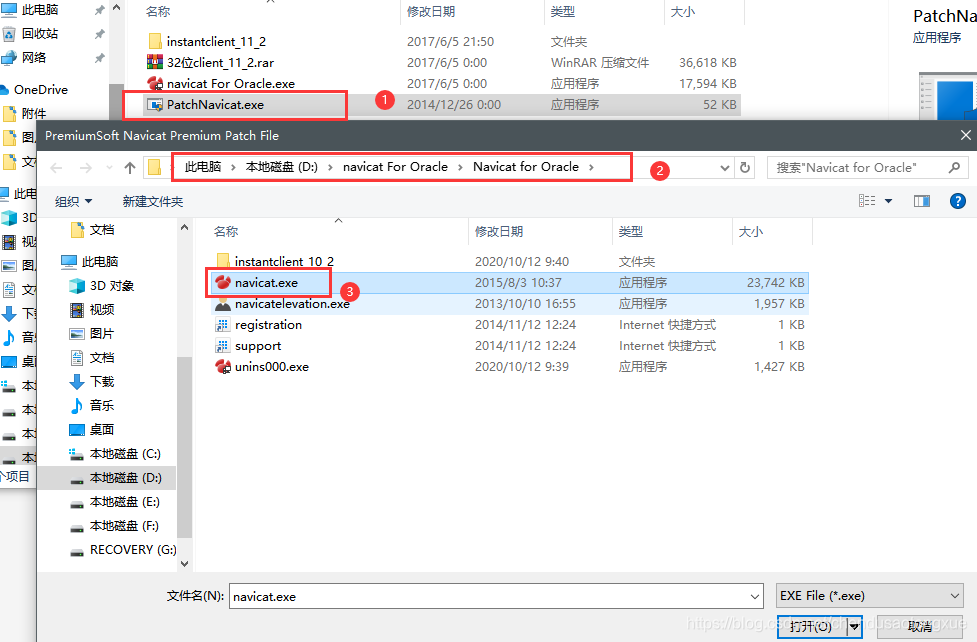
Task: Select 音乐 in dialog navigation tree
Action: (x=102, y=406)
